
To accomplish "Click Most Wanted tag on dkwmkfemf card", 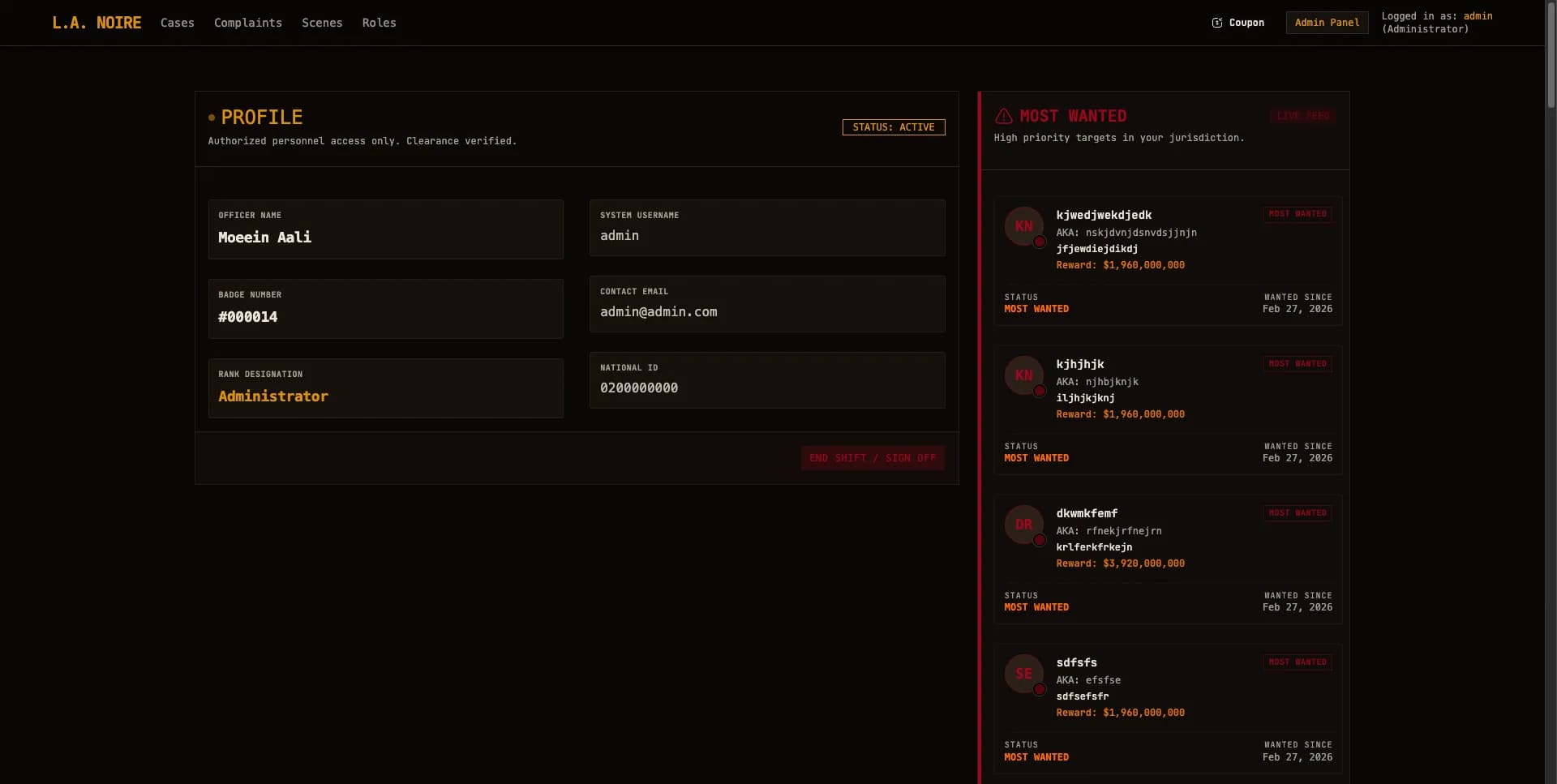I will tap(1297, 512).
